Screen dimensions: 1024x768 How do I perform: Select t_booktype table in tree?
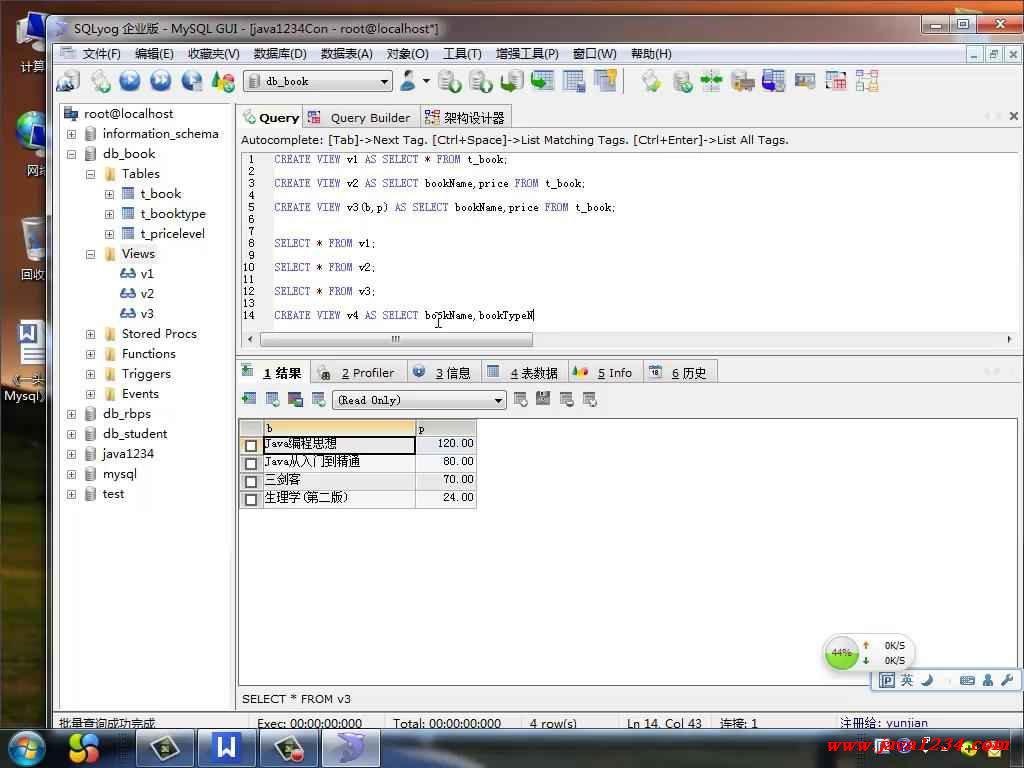[172, 214]
